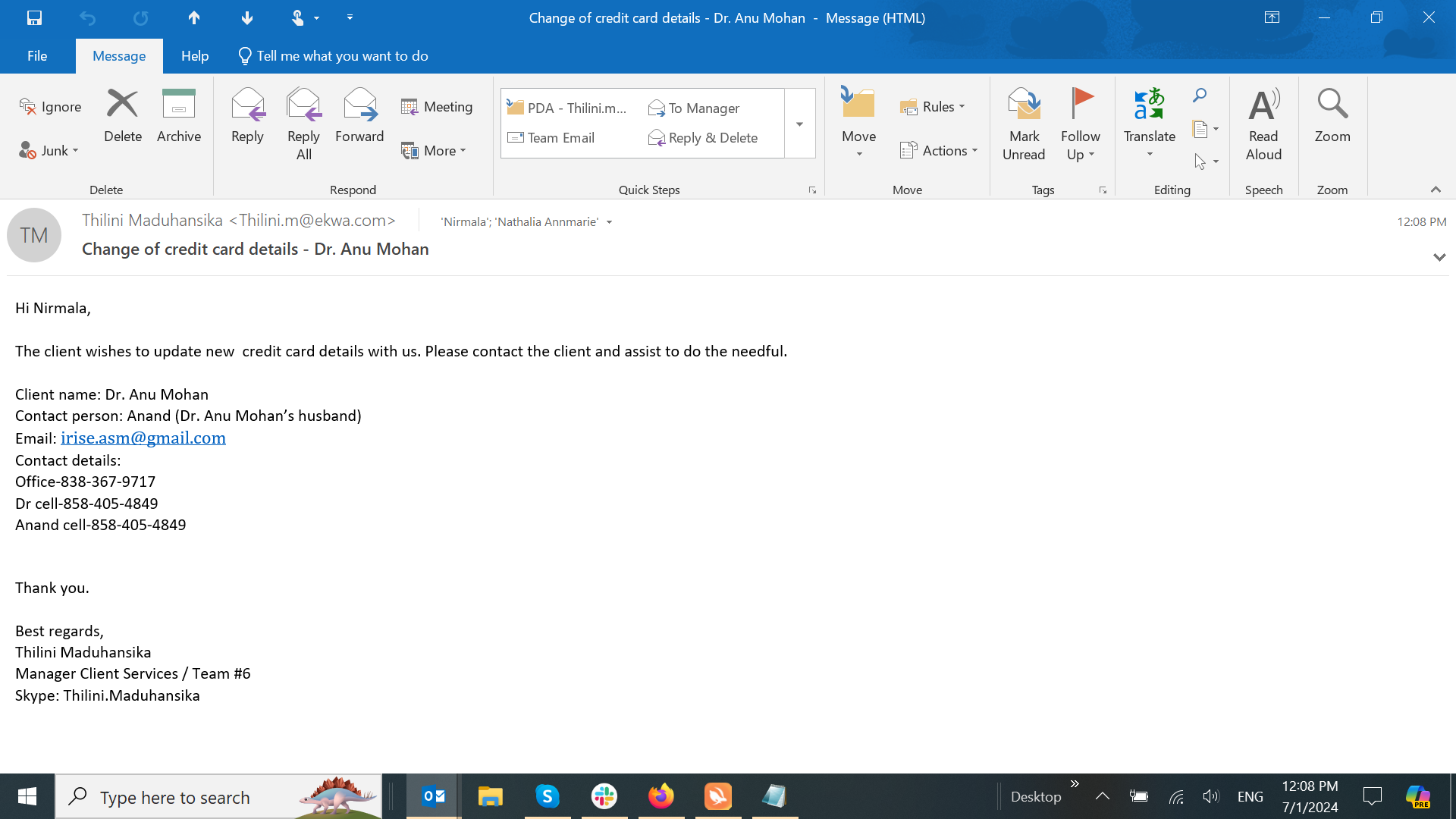The height and width of the screenshot is (819, 1456).
Task: Ignore this conversation
Action: coord(50,107)
